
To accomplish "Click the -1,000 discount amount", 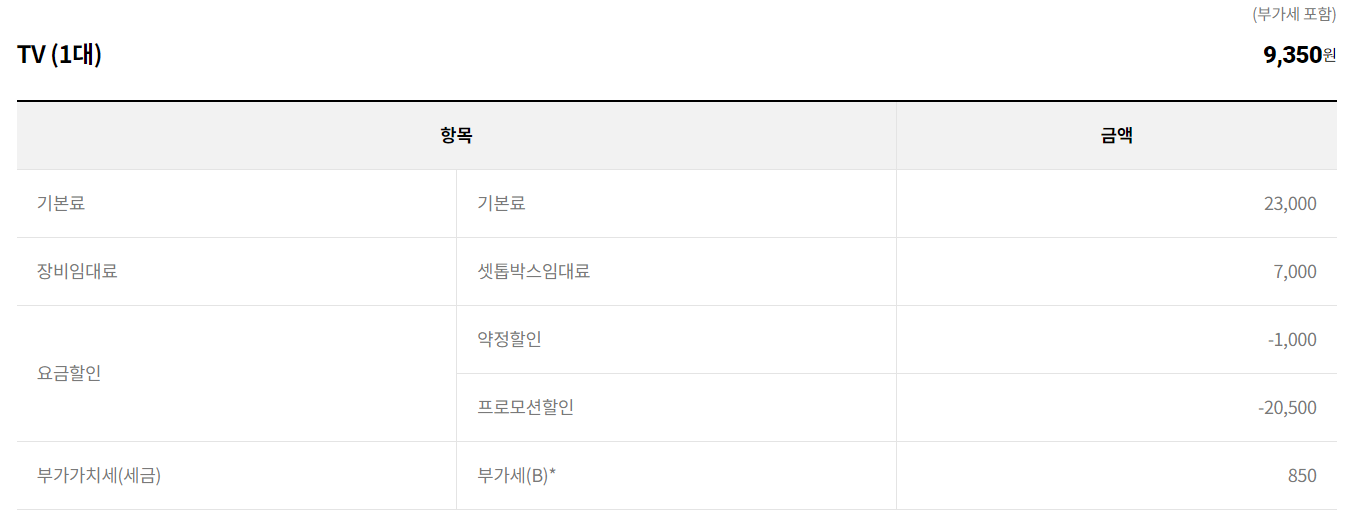I will (x=1292, y=340).
